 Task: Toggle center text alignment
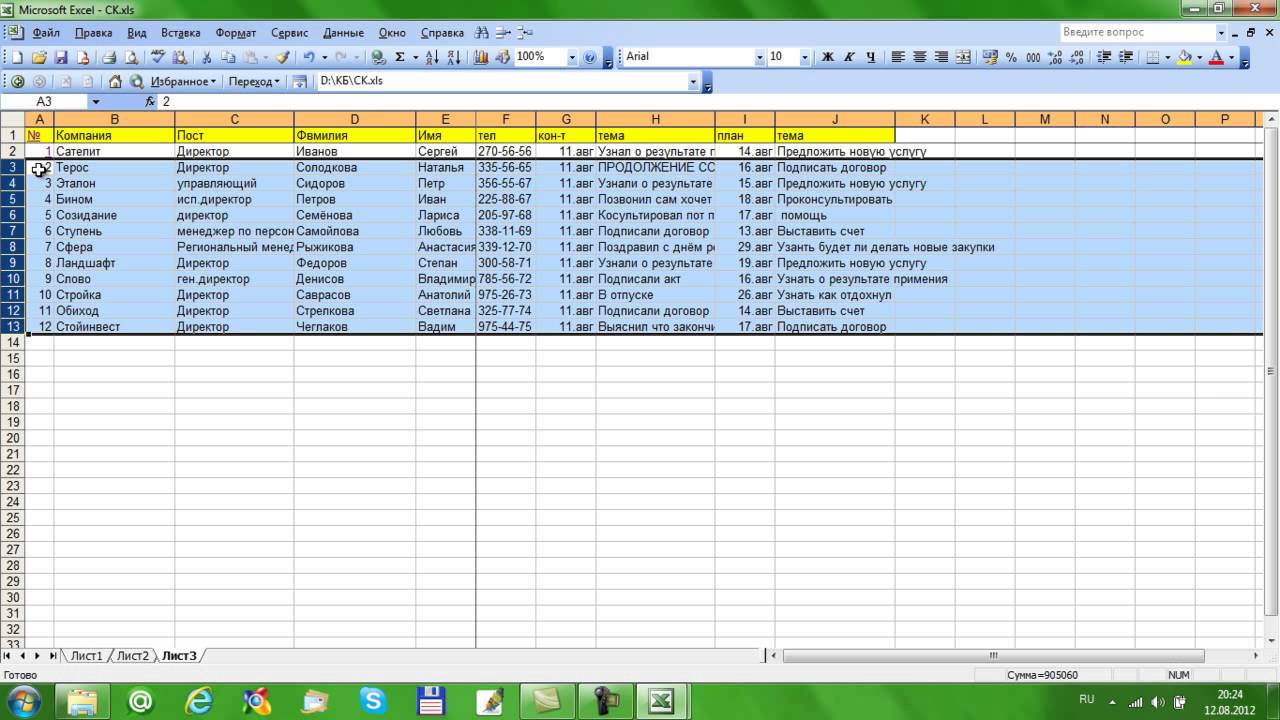(920, 57)
